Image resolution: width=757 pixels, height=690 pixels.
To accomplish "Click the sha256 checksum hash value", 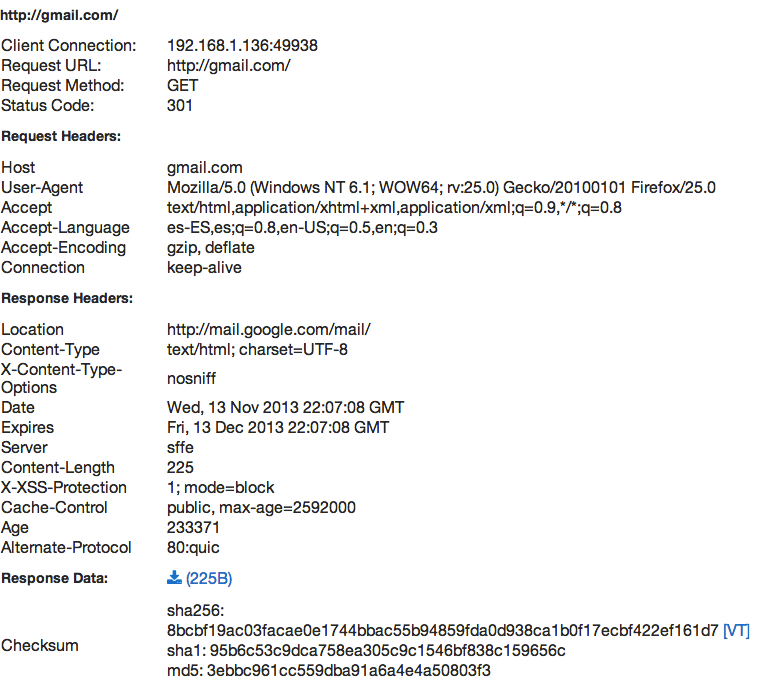I will click(x=442, y=631).
